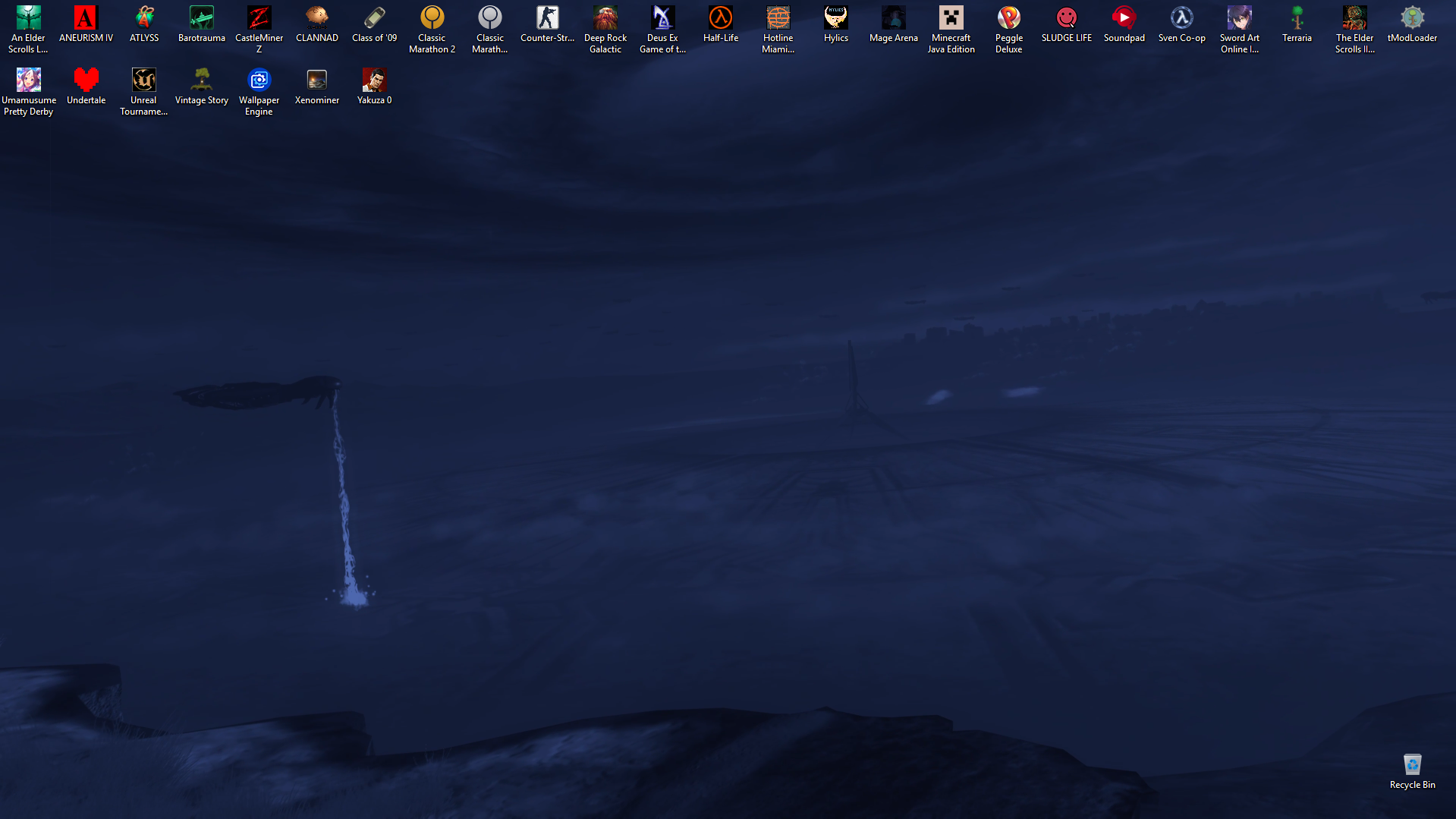This screenshot has height=819, width=1456.
Task: Click the Wallpaper Engine icon
Action: (x=259, y=92)
